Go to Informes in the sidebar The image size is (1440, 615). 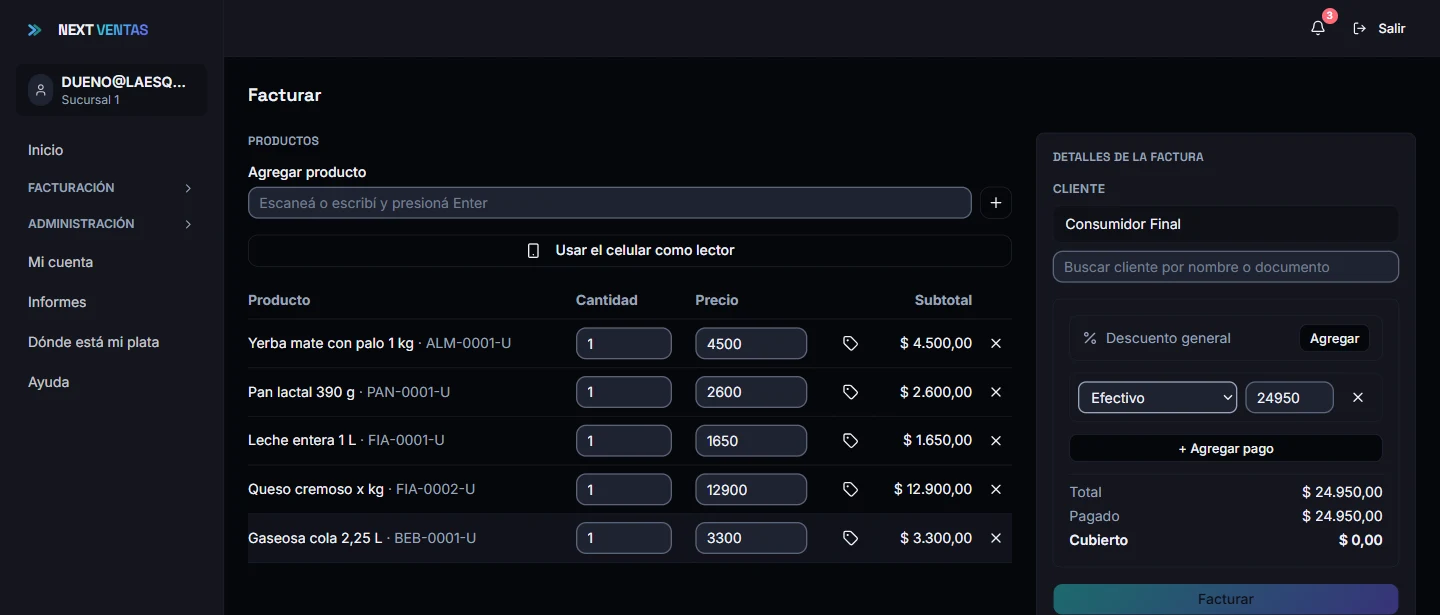pyautogui.click(x=57, y=302)
